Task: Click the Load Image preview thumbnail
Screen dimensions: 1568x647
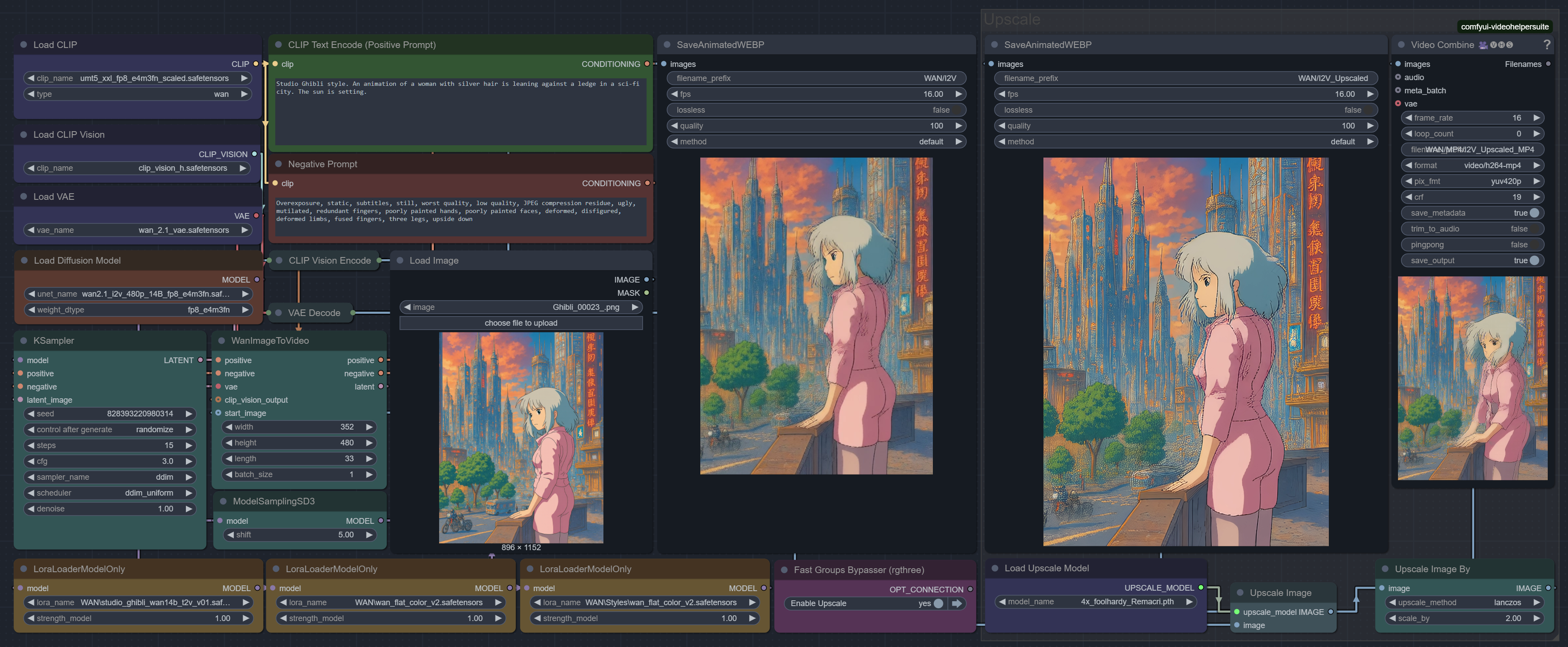Action: point(521,438)
